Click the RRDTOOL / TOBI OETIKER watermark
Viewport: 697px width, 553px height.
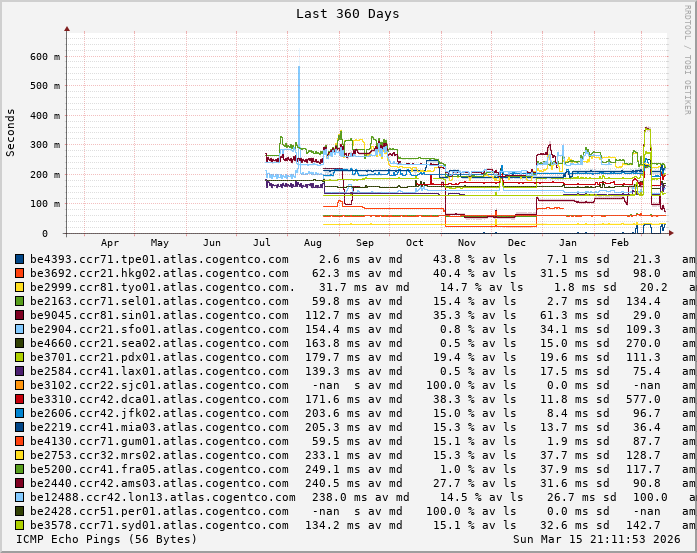coord(688,58)
